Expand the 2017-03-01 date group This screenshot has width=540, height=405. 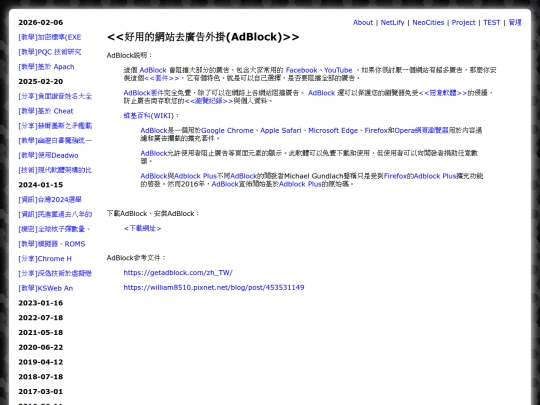pos(41,392)
